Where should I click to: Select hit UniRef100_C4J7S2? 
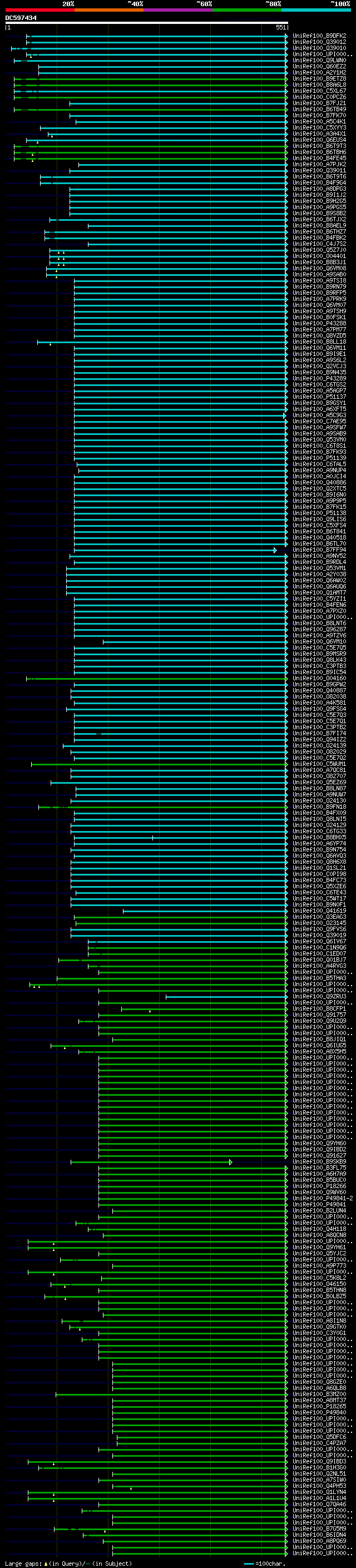coord(319,244)
